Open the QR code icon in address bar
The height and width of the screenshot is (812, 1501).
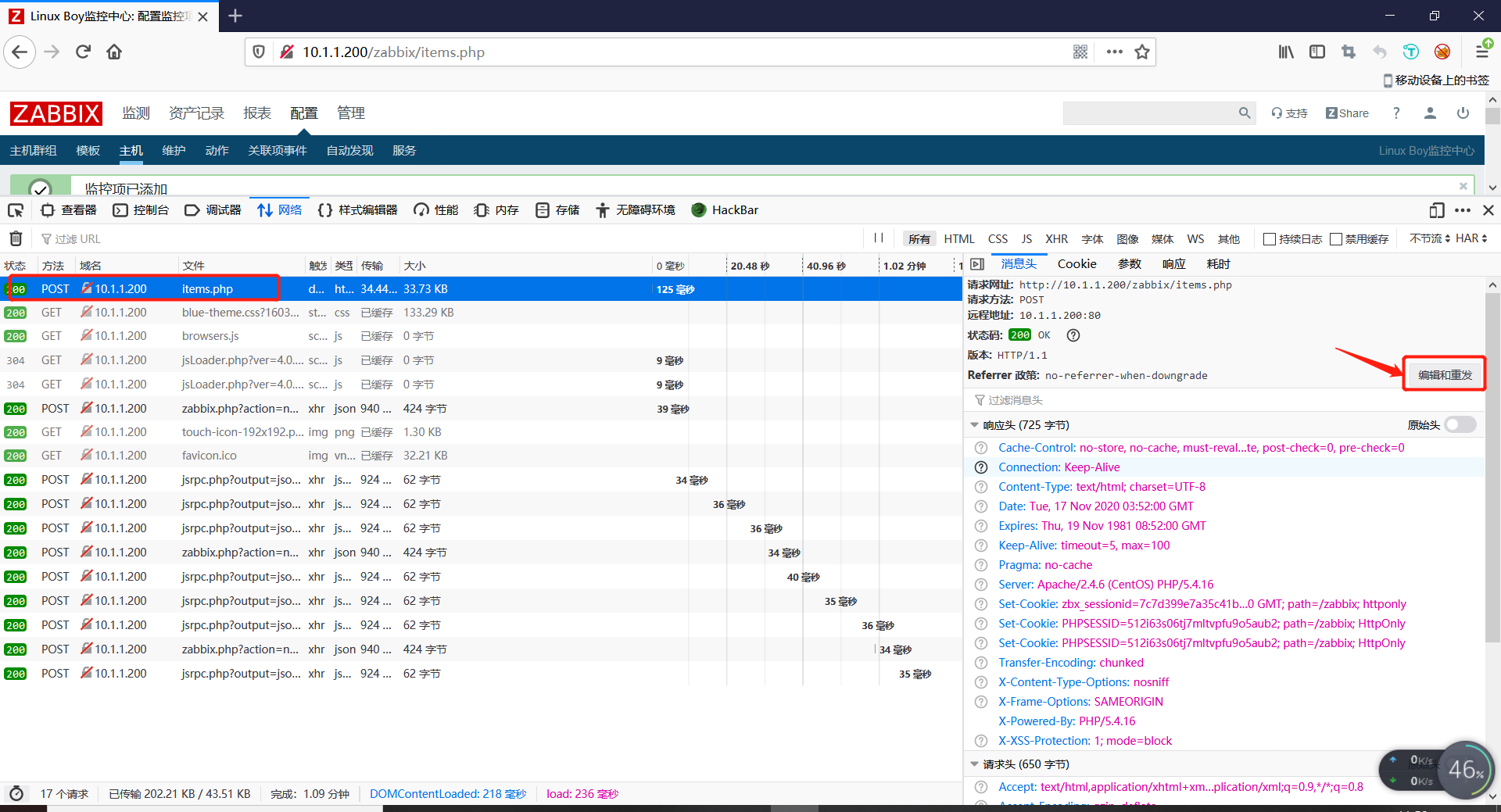[1080, 52]
